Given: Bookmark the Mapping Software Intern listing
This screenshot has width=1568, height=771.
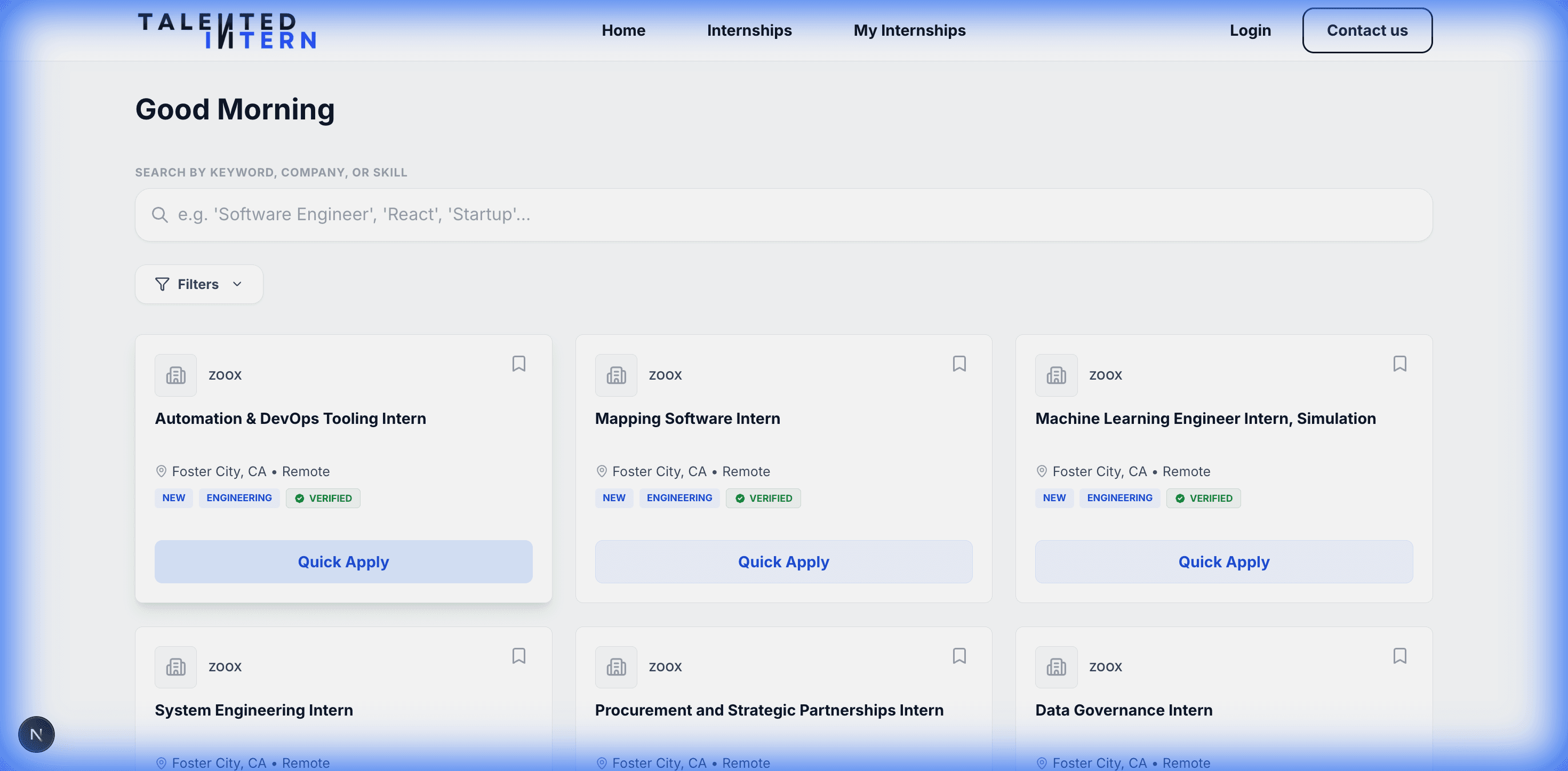Looking at the screenshot, I should coord(959,364).
